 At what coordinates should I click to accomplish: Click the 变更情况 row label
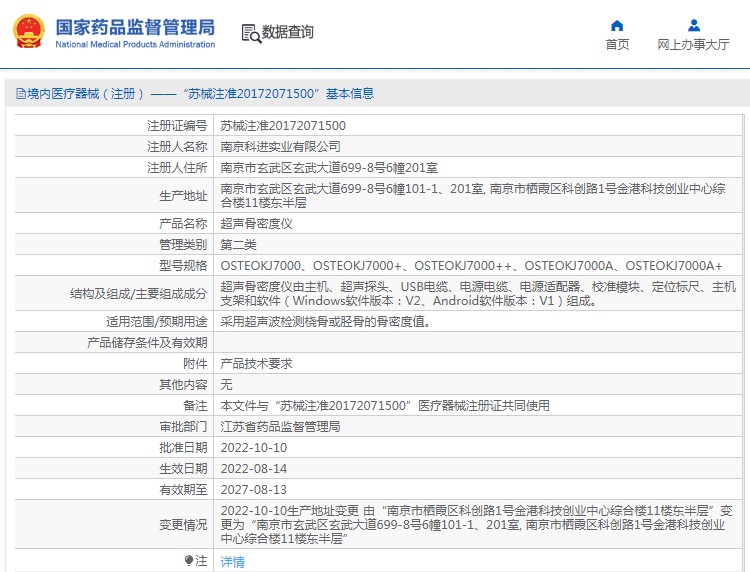[x=183, y=525]
